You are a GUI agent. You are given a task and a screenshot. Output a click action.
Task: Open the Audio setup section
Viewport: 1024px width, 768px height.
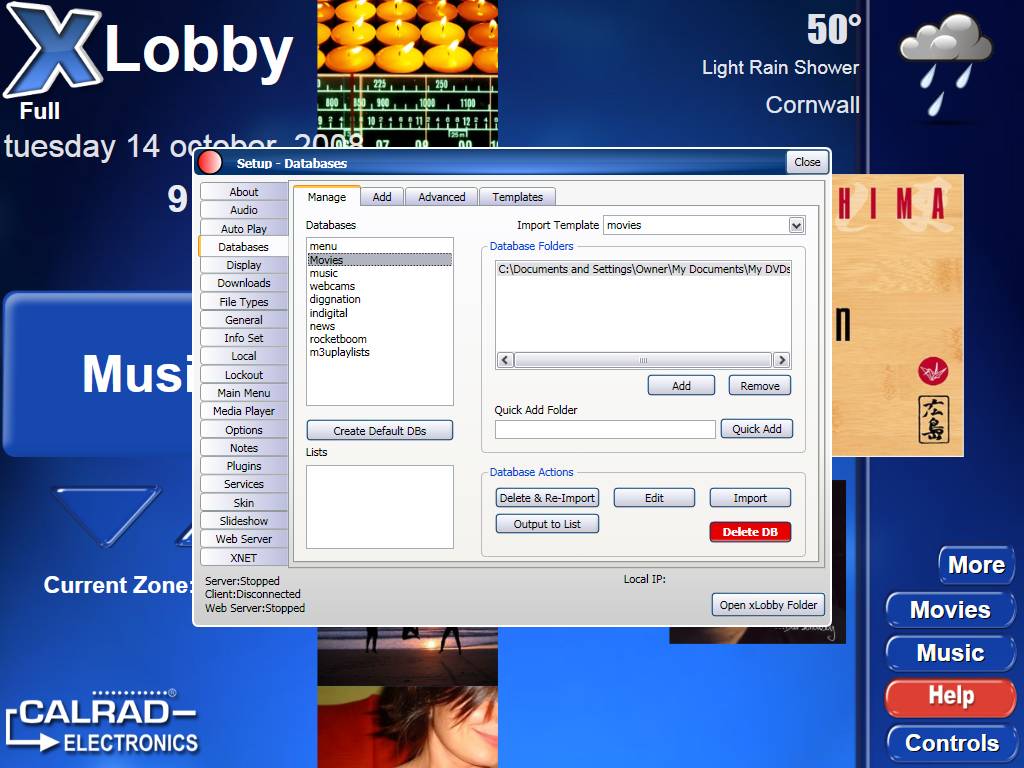point(244,210)
